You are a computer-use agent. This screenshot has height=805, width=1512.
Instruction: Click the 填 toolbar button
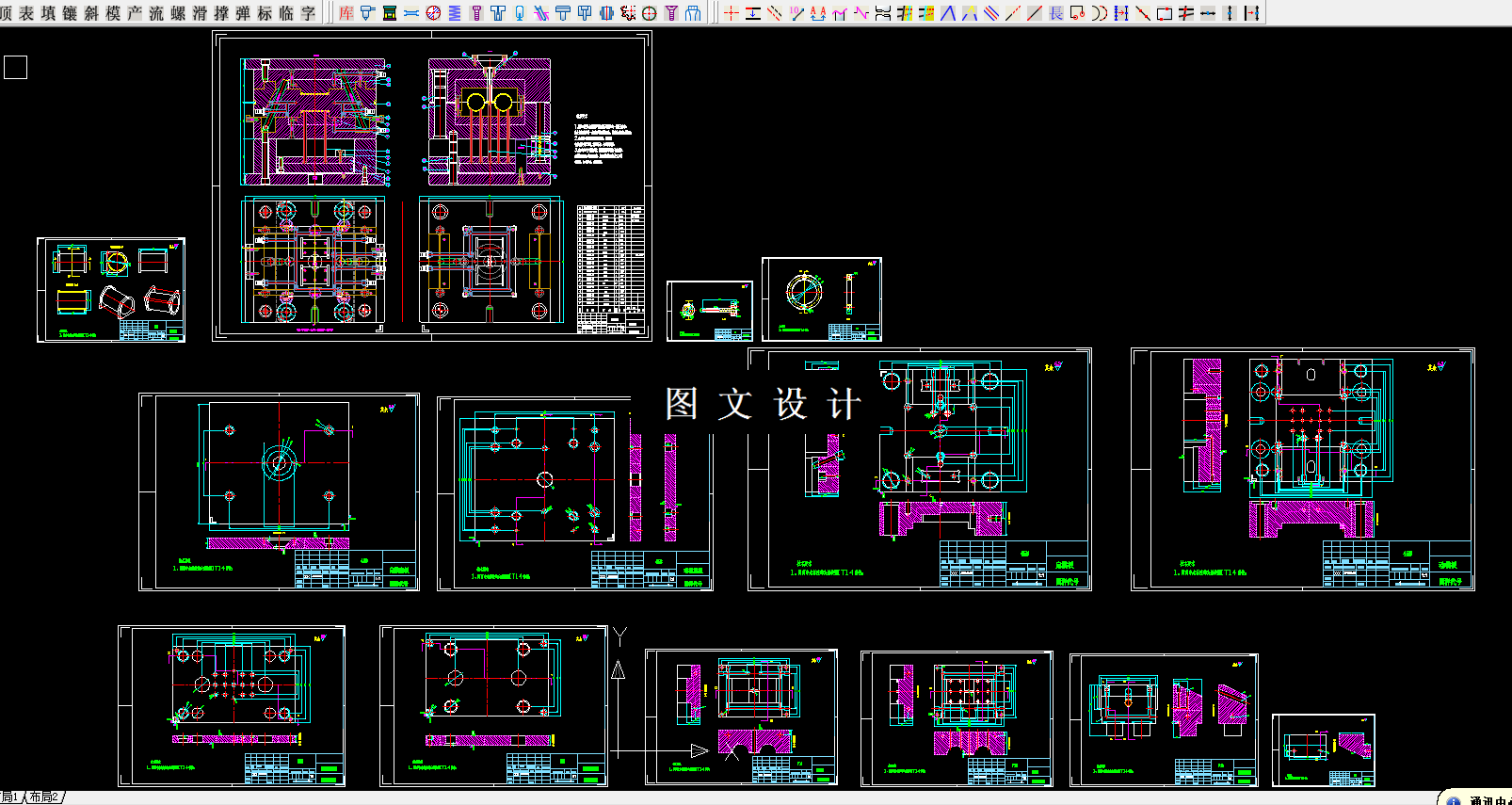tap(48, 13)
